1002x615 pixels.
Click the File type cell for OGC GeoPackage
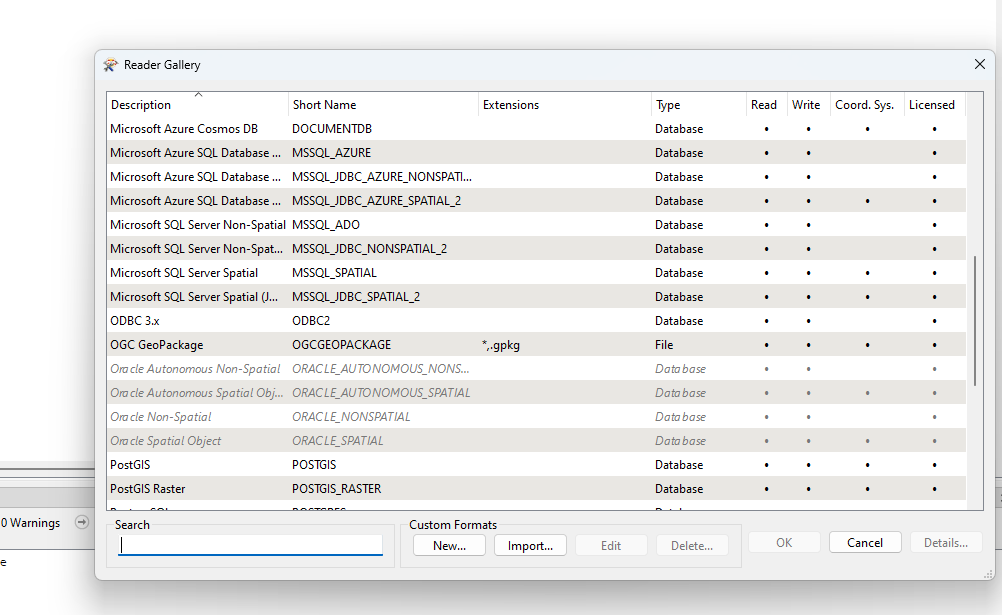pos(664,345)
